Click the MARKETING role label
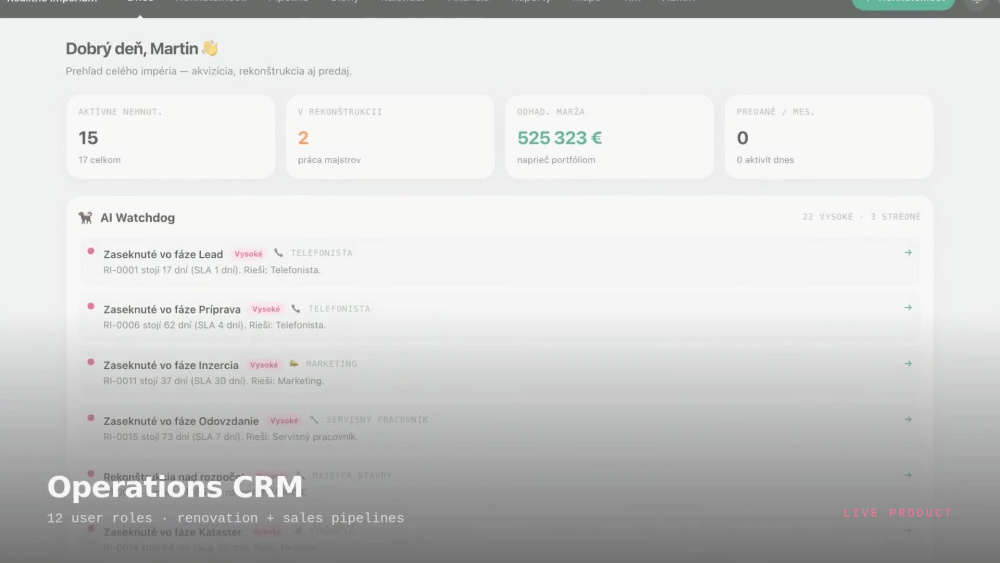The width and height of the screenshot is (1000, 563). (331, 364)
